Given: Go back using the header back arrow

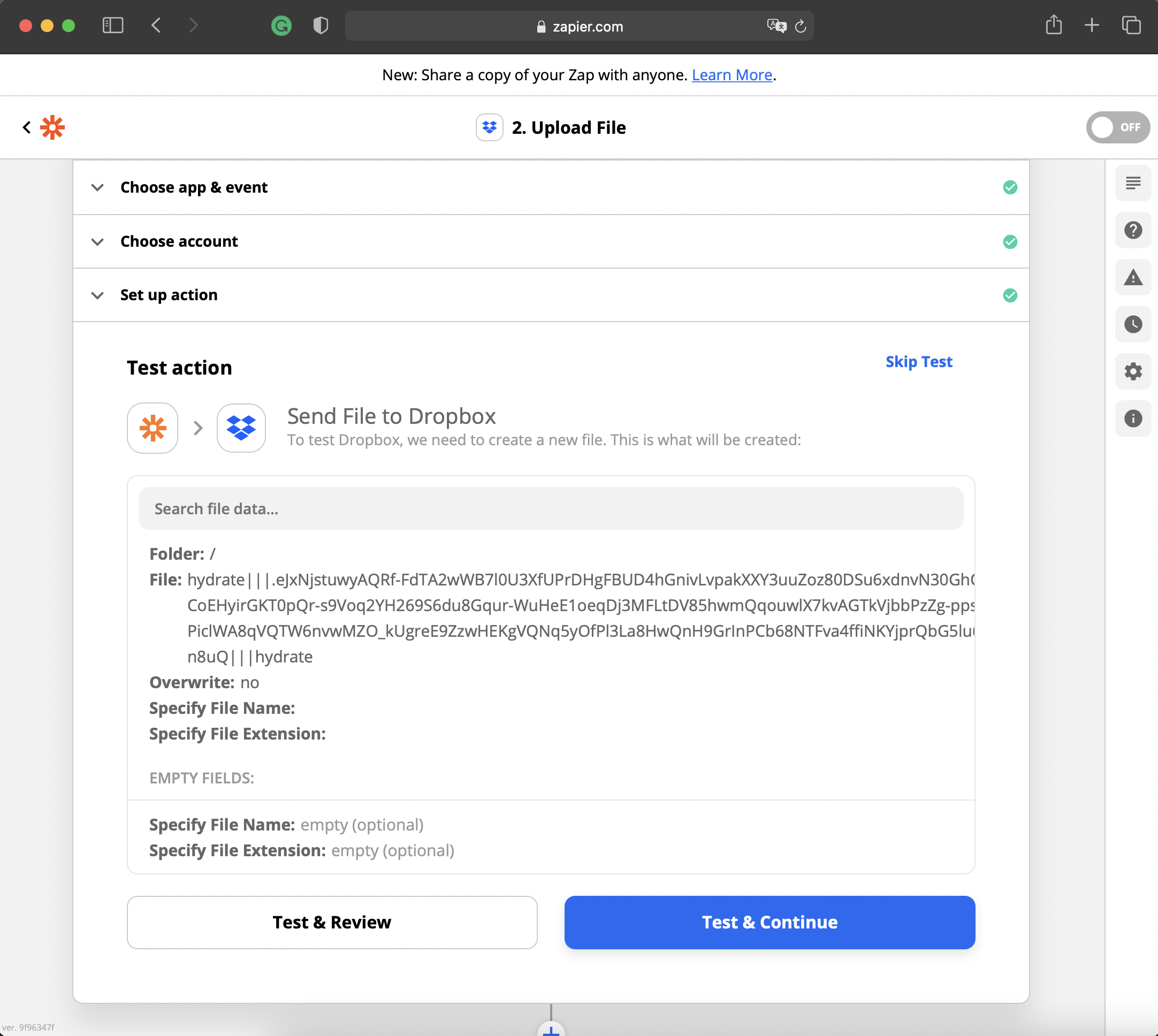Looking at the screenshot, I should [x=27, y=127].
